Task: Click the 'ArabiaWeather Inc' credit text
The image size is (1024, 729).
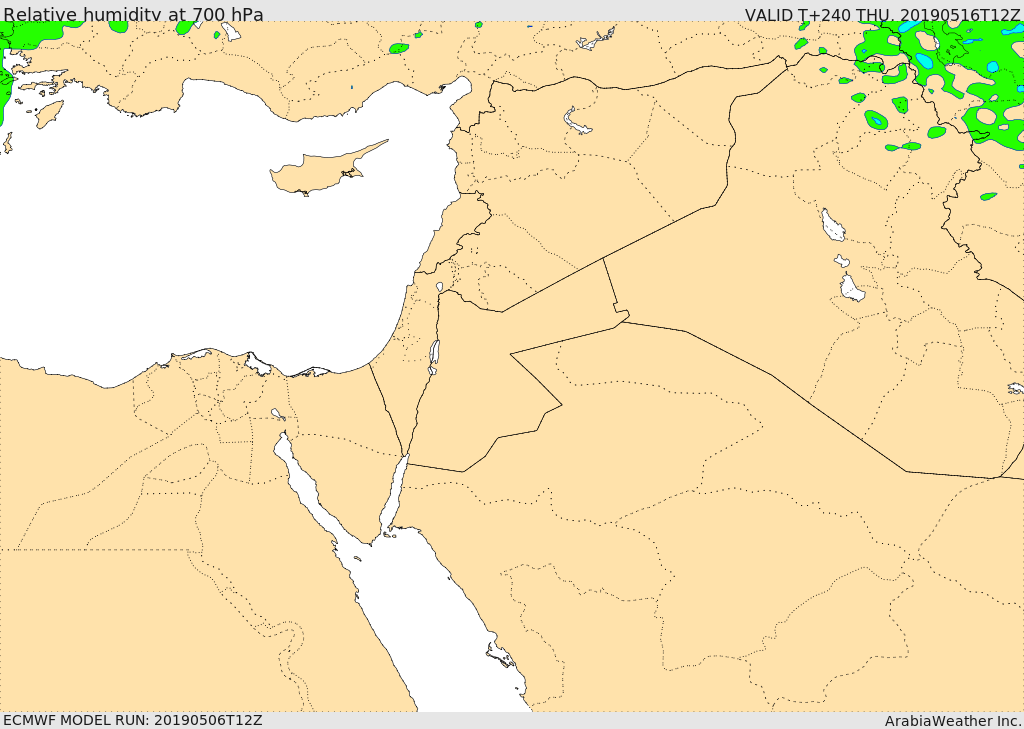Action: pyautogui.click(x=952, y=721)
